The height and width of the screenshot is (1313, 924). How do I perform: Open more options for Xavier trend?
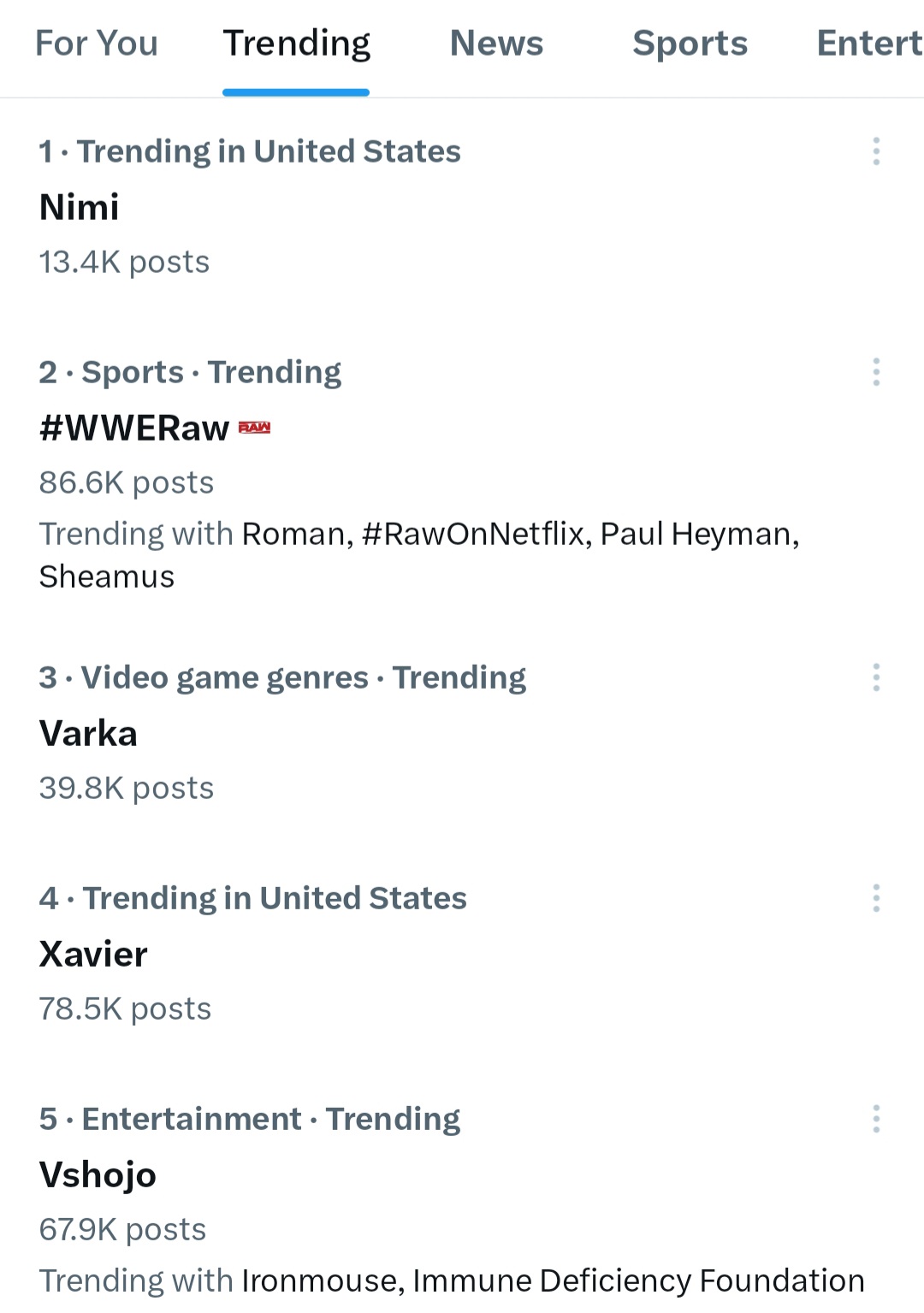point(876,898)
